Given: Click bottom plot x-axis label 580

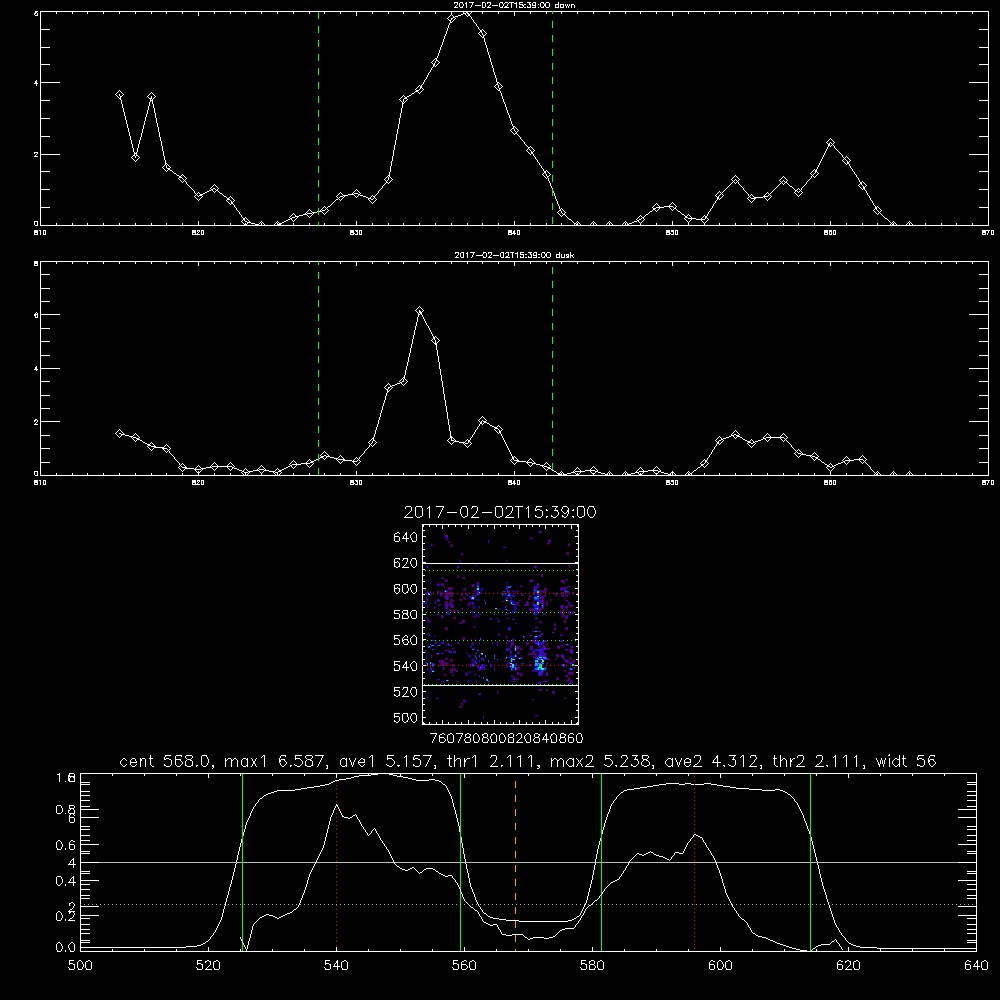Looking at the screenshot, I should point(592,966).
